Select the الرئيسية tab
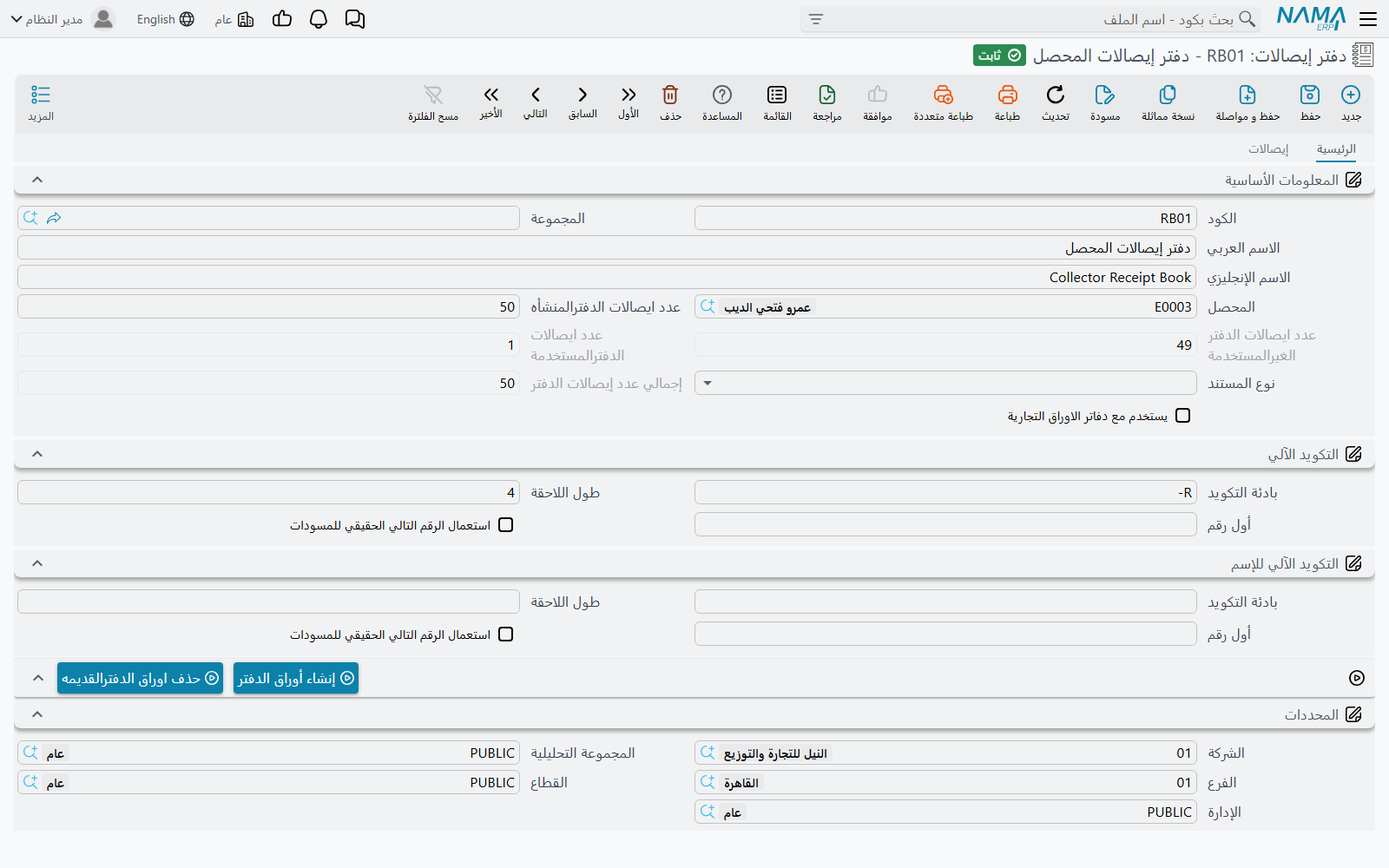The height and width of the screenshot is (868, 1389). [1336, 149]
